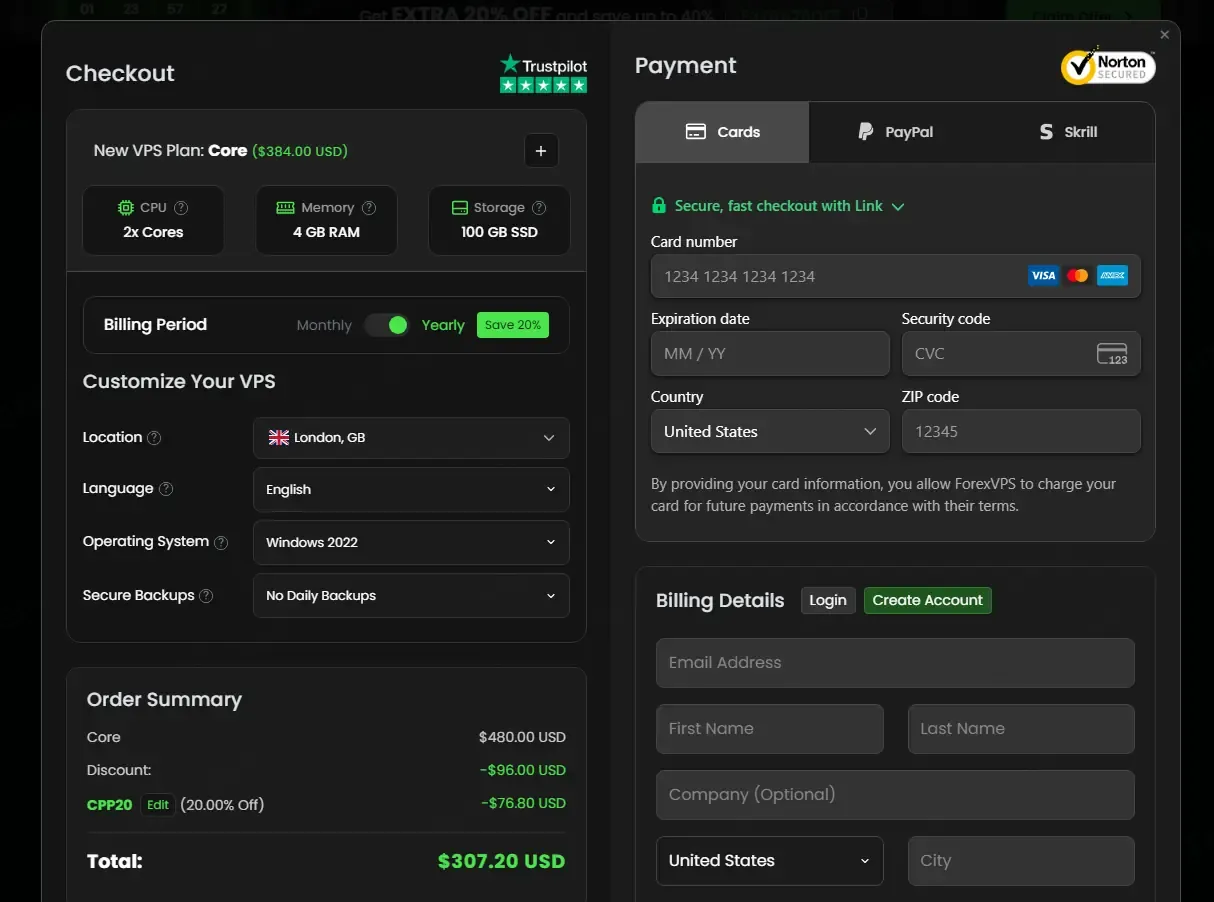Focus the First Name field
This screenshot has height=902, width=1214.
pos(770,729)
